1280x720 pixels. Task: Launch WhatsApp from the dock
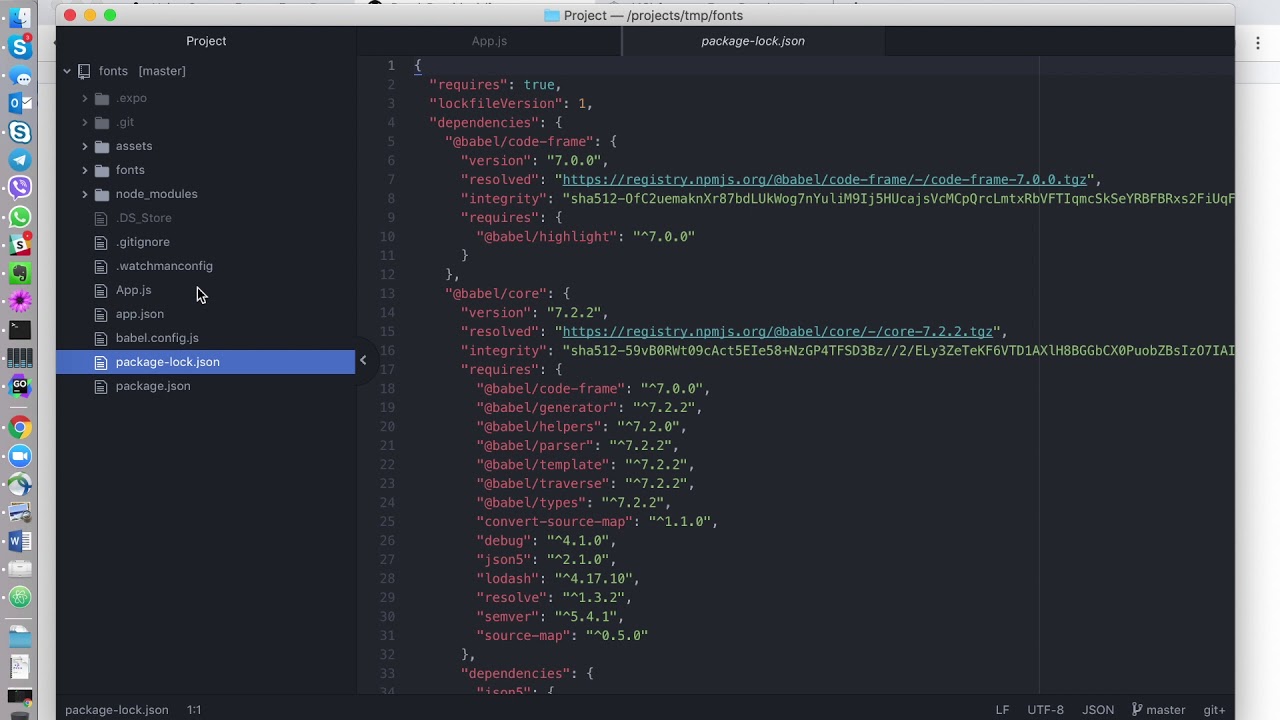coord(19,217)
